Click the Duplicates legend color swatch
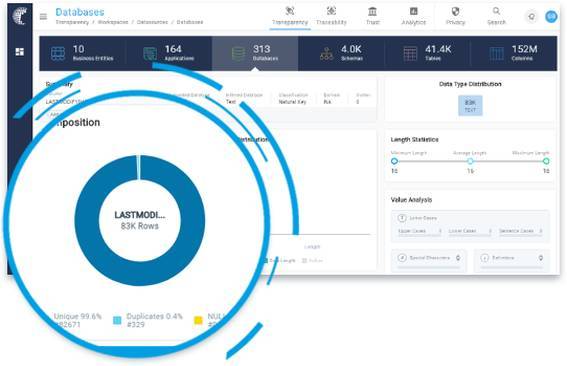The image size is (567, 366). (117, 320)
